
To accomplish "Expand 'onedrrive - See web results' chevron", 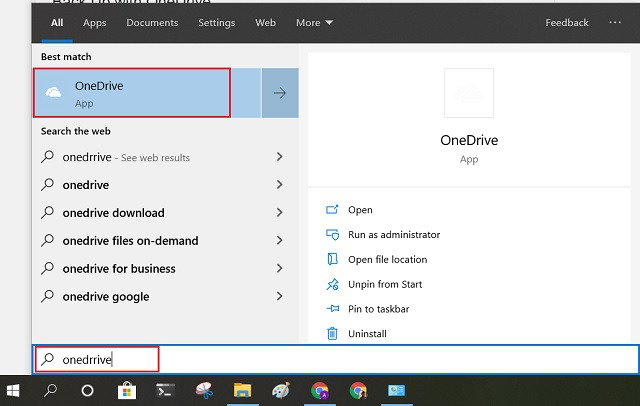I will tap(280, 157).
